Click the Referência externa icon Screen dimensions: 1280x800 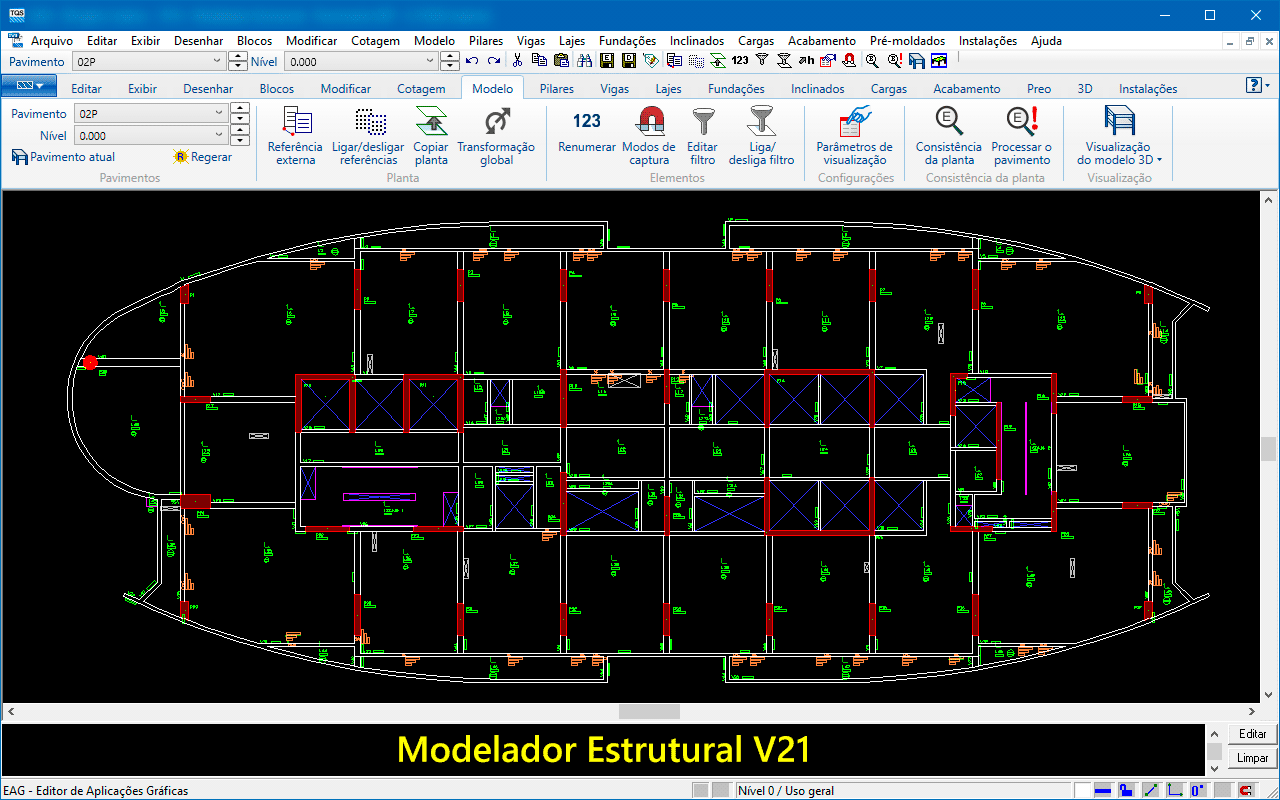click(295, 136)
